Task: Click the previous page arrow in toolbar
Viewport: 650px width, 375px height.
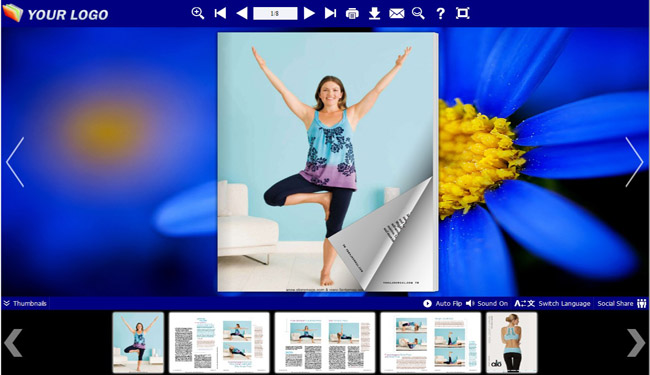Action: tap(242, 13)
